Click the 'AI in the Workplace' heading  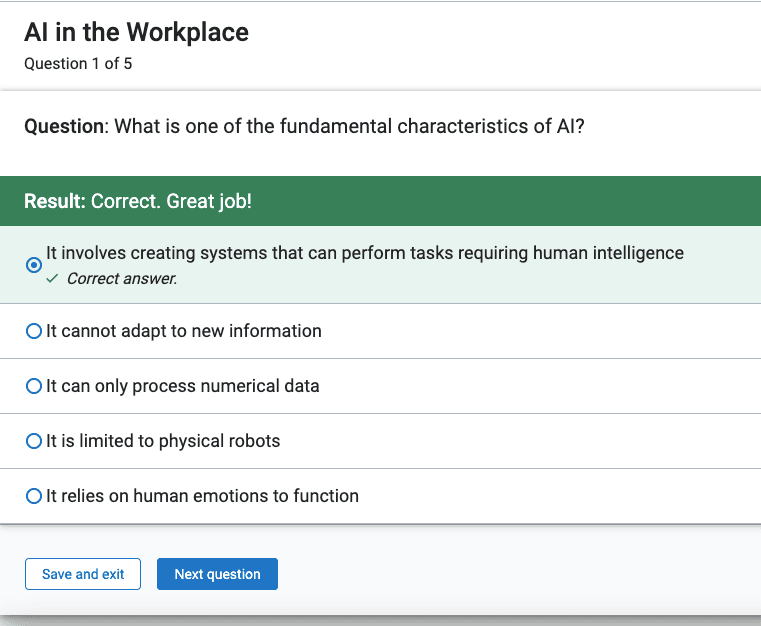click(x=136, y=33)
